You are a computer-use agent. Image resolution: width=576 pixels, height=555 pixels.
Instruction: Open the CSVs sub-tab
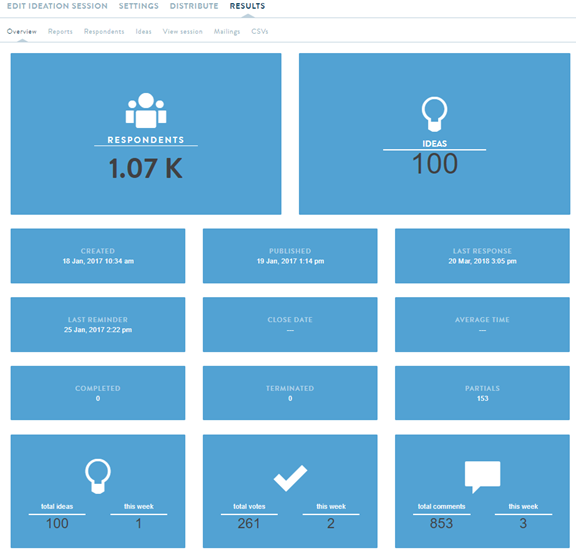[x=260, y=32]
